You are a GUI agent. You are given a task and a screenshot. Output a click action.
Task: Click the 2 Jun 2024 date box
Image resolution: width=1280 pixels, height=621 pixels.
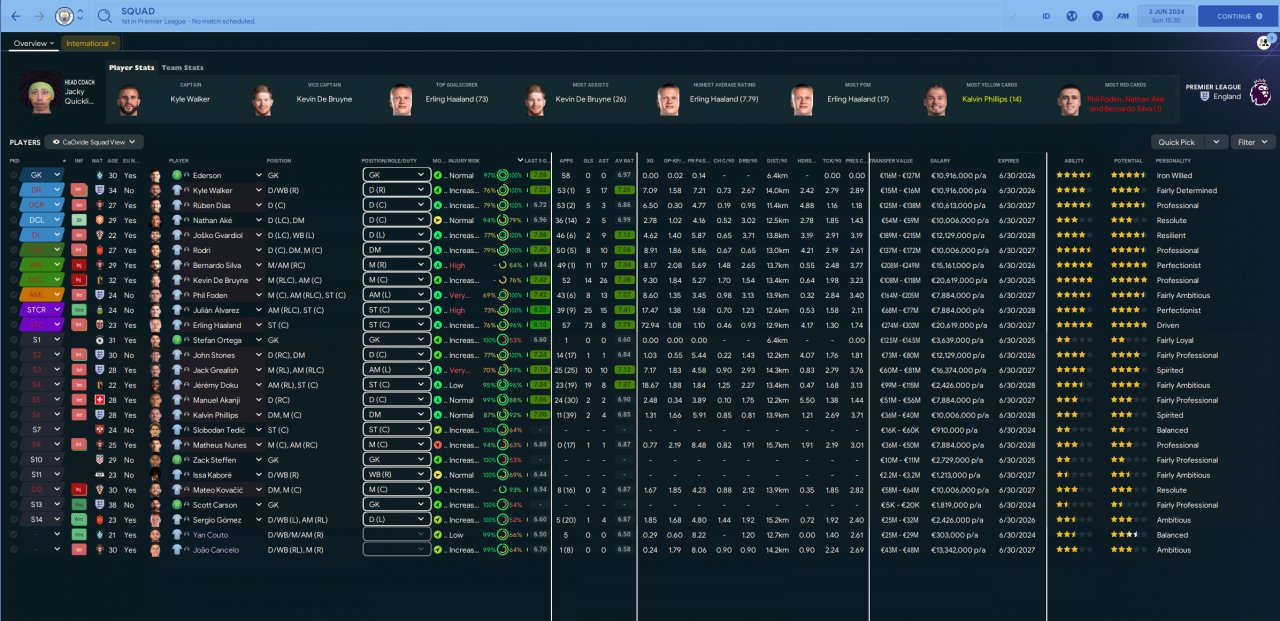tap(1166, 16)
